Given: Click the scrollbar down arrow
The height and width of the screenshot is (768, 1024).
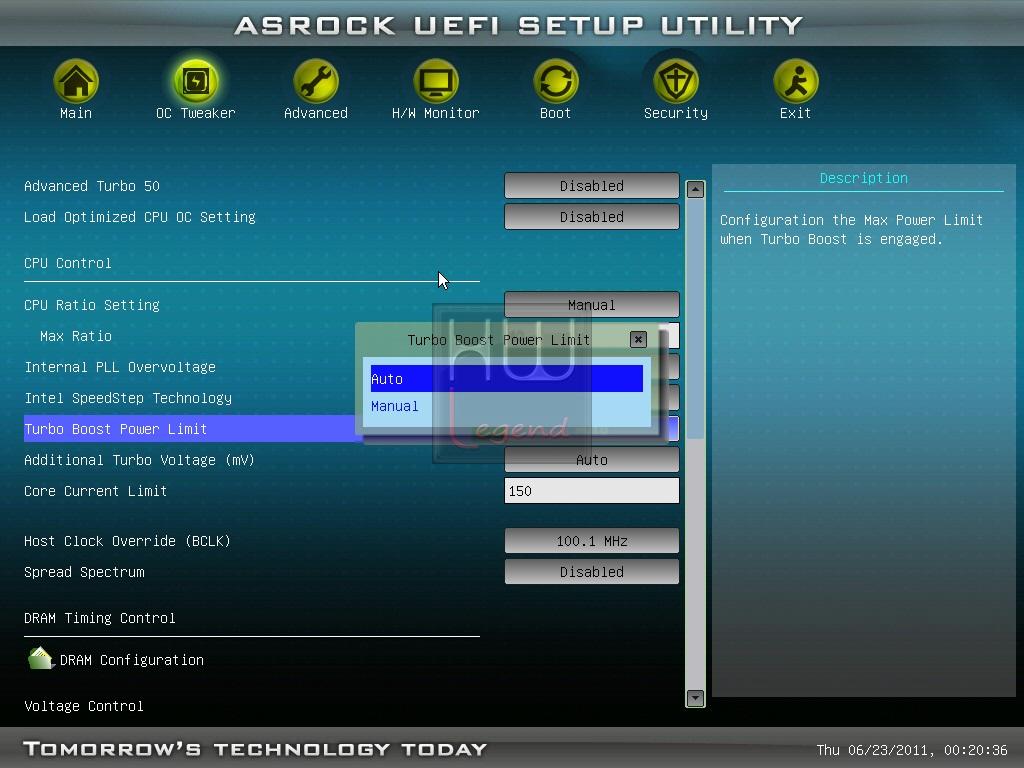Looking at the screenshot, I should tap(695, 698).
